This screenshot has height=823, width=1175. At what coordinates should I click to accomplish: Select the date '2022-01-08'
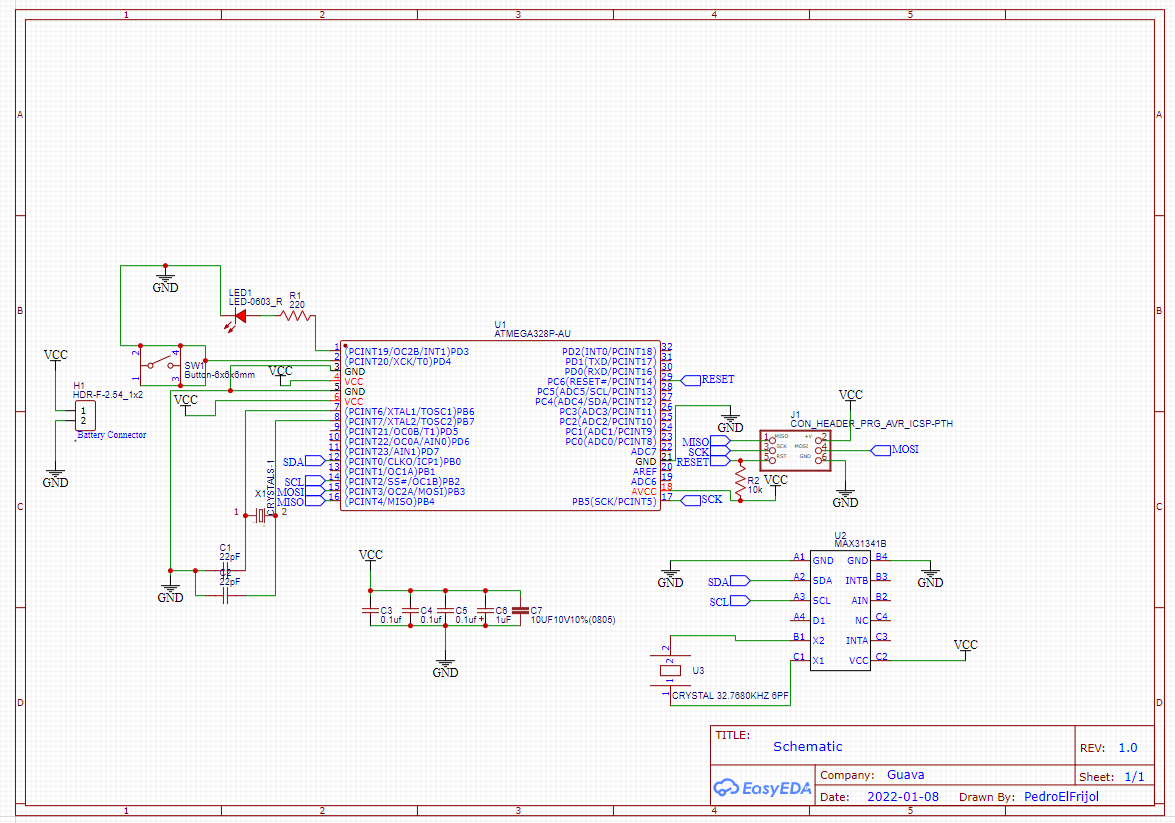pyautogui.click(x=903, y=797)
